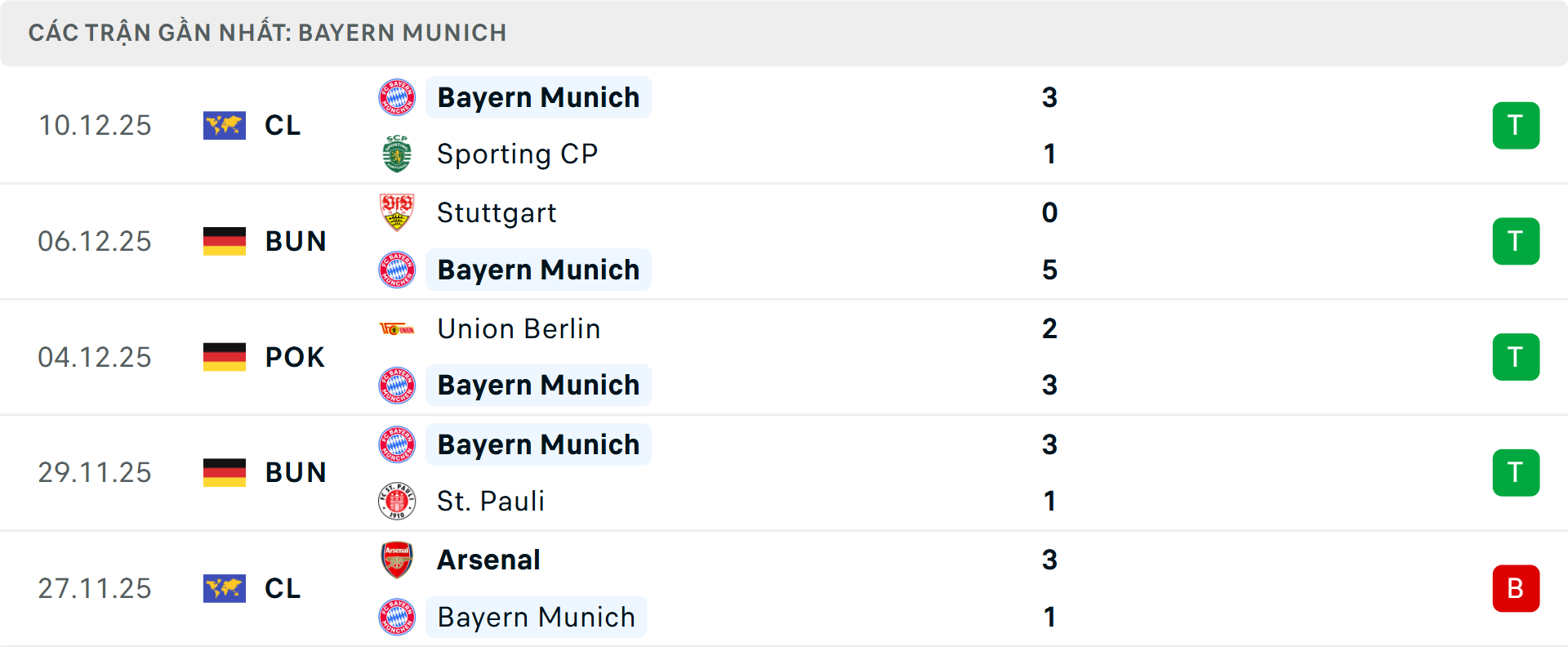
Task: Click the green T result badge for Sporting match
Action: (x=1517, y=125)
